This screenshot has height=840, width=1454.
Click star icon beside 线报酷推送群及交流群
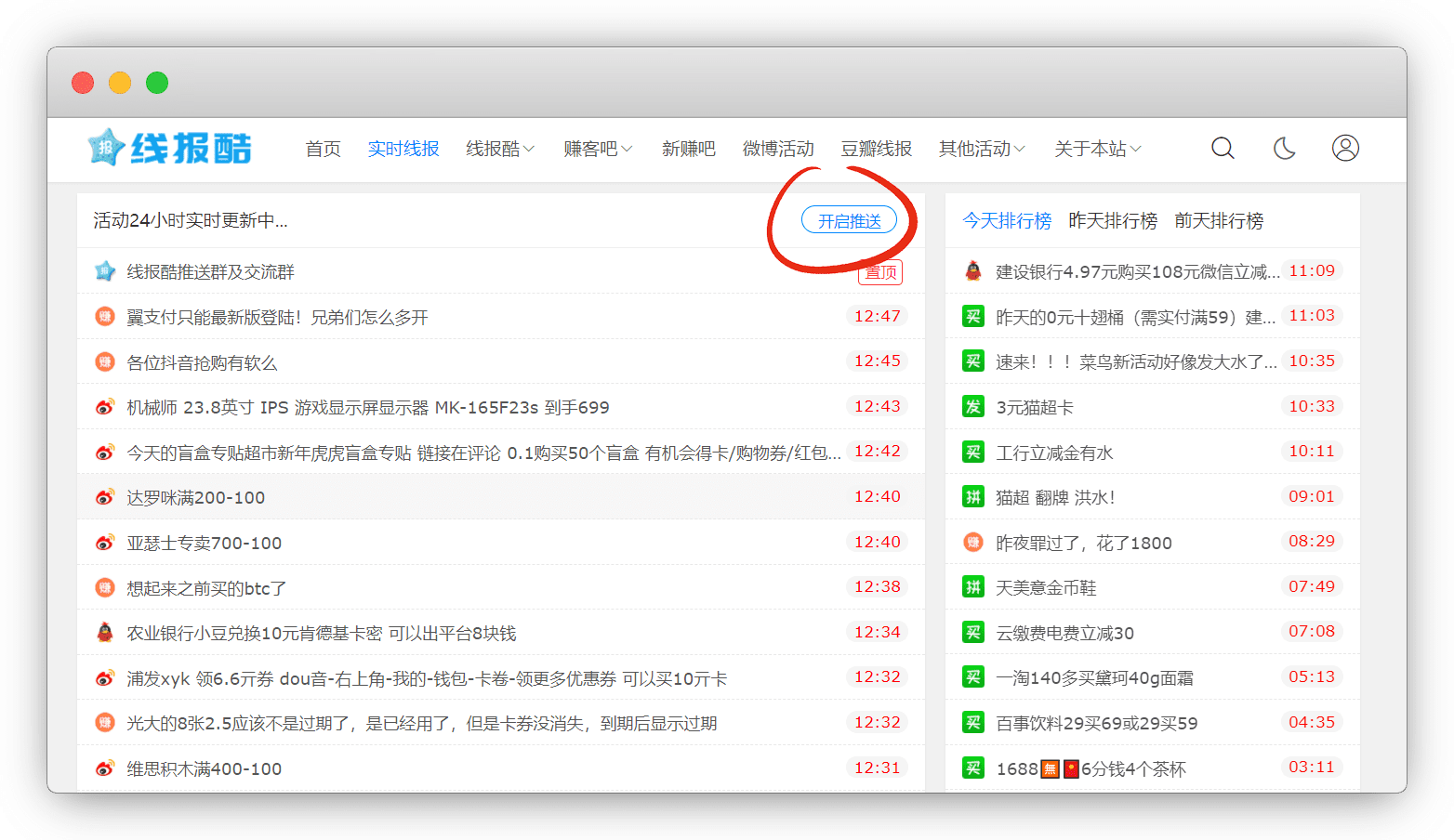coord(105,271)
